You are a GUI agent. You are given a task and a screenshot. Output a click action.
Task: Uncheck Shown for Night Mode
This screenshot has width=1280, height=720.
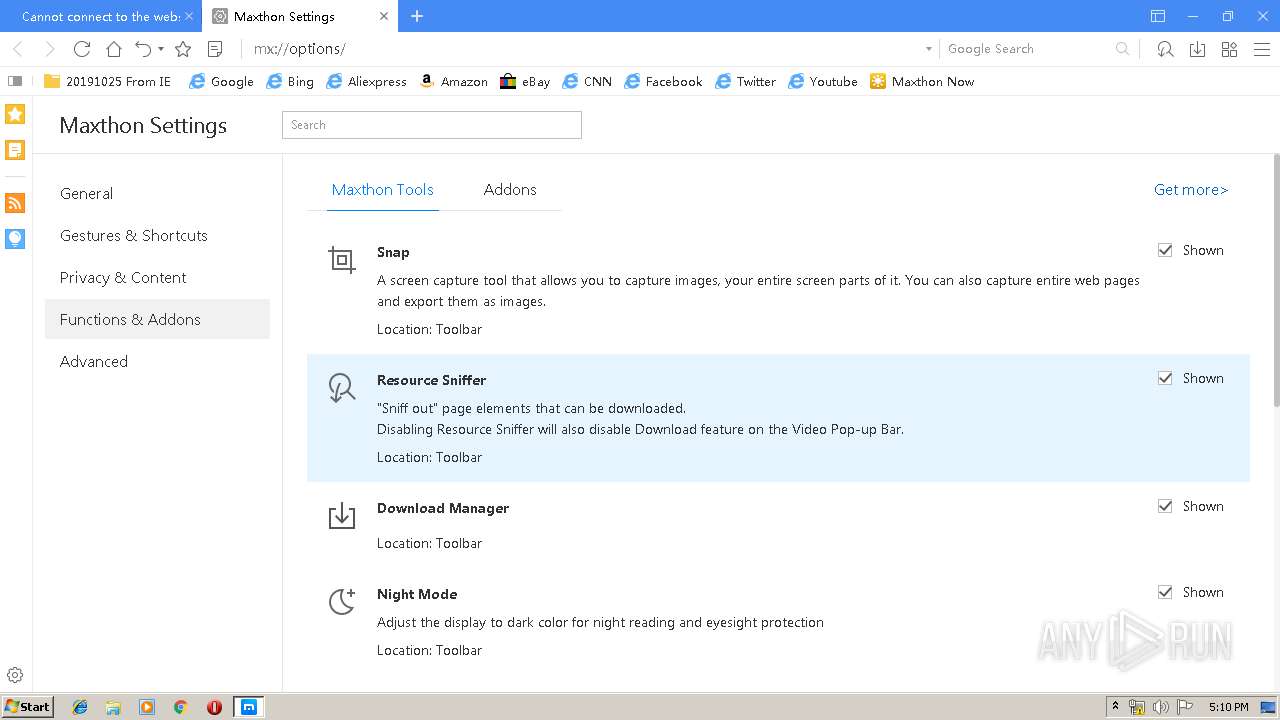click(1165, 592)
